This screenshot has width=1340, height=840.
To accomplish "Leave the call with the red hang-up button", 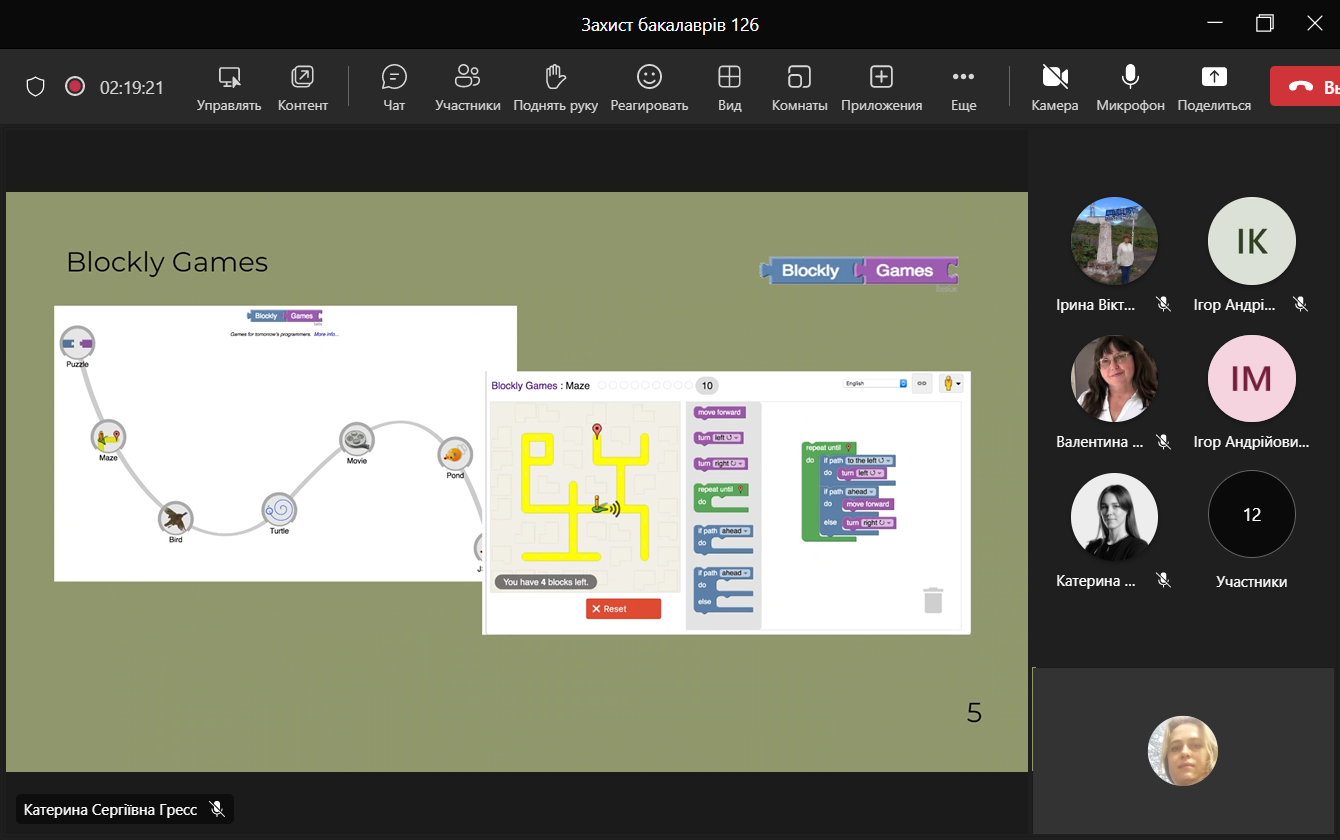I will point(1304,87).
